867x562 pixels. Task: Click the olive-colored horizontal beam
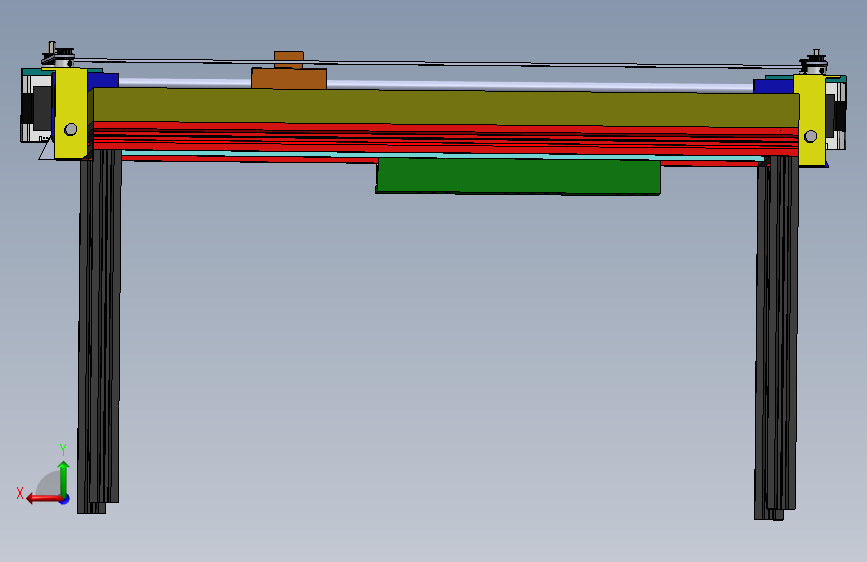pos(446,108)
